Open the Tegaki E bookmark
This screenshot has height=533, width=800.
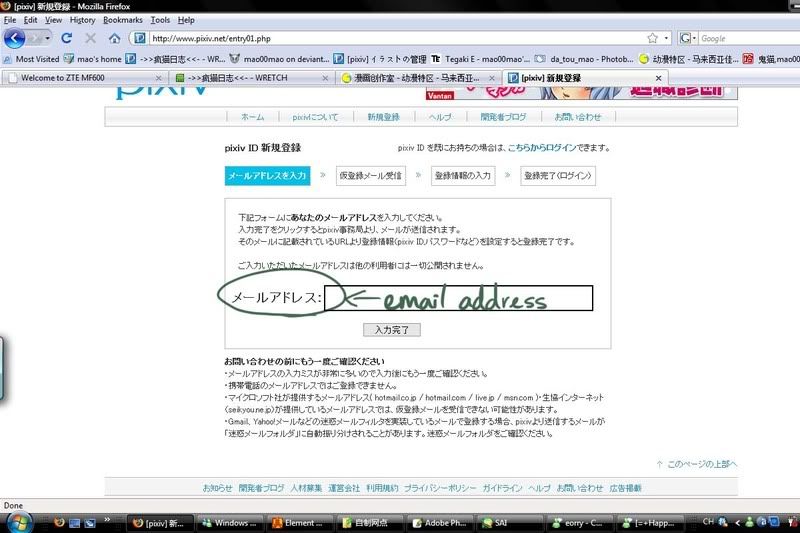pyautogui.click(x=481, y=59)
